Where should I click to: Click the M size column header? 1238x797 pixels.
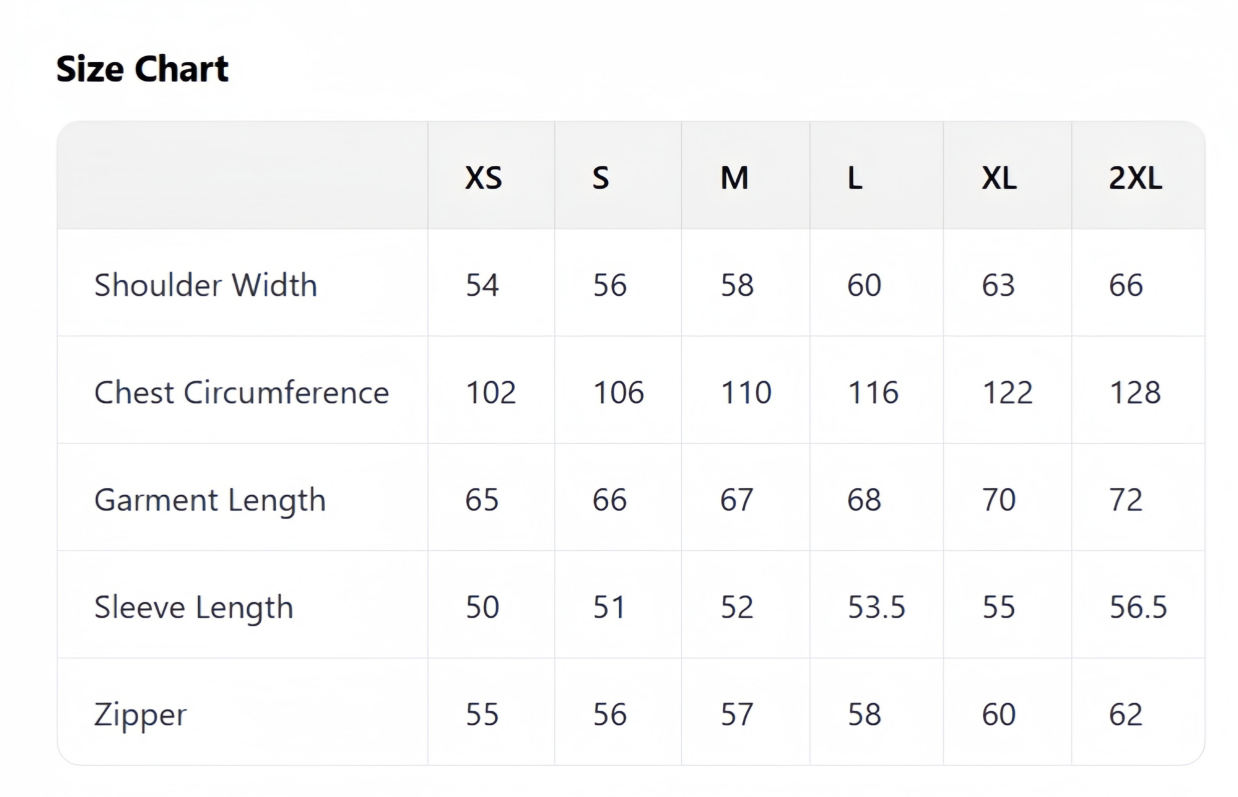pos(734,178)
